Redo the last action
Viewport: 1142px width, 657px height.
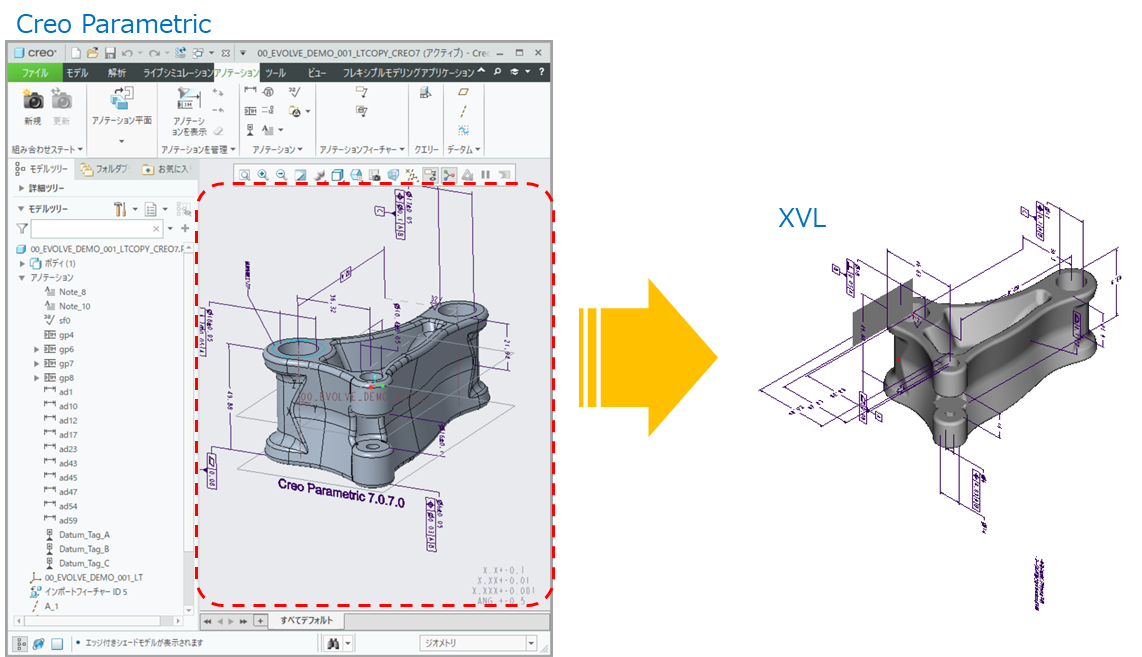(x=154, y=53)
